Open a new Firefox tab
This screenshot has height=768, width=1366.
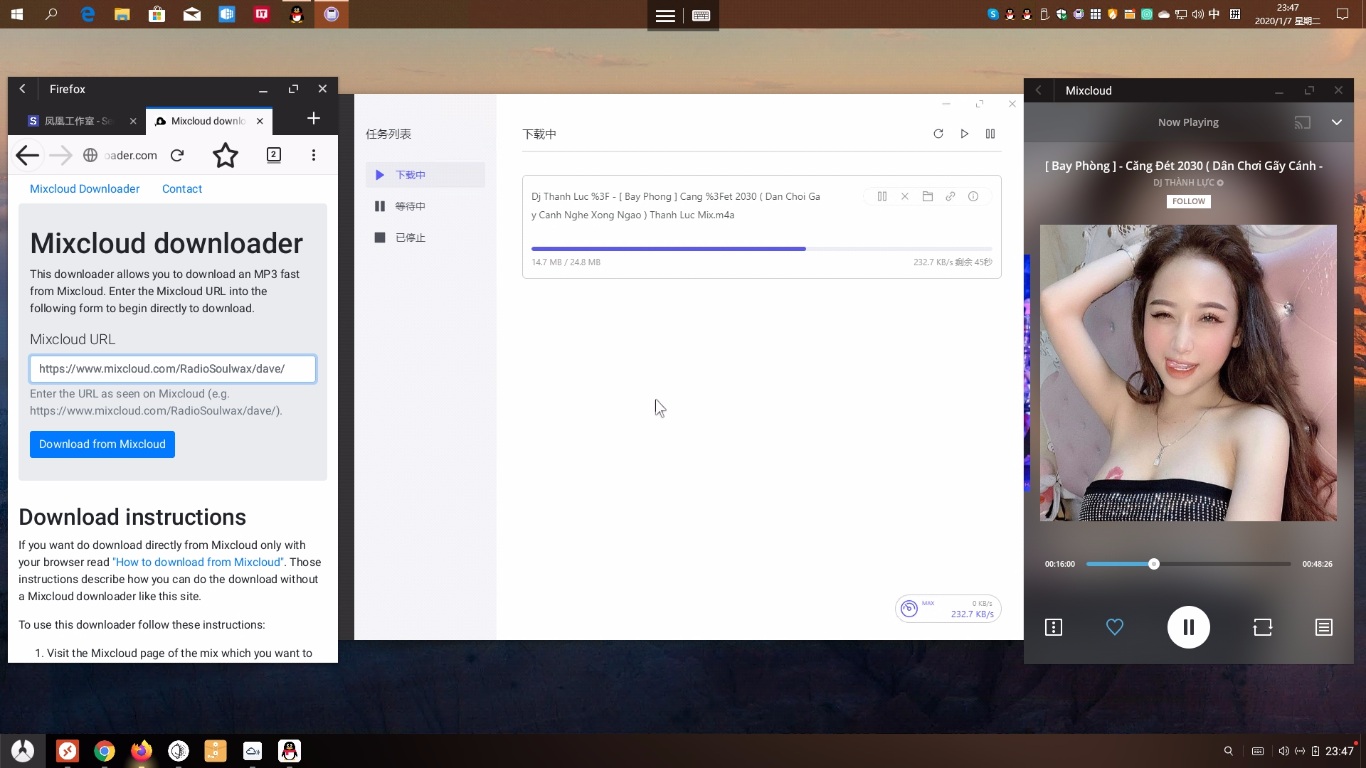pos(313,119)
